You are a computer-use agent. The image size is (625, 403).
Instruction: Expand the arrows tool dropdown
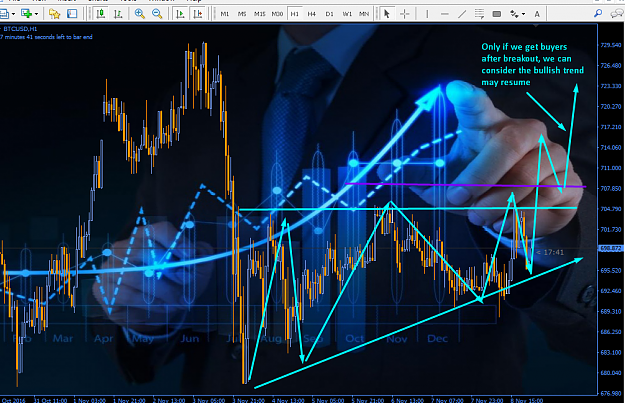tap(523, 14)
